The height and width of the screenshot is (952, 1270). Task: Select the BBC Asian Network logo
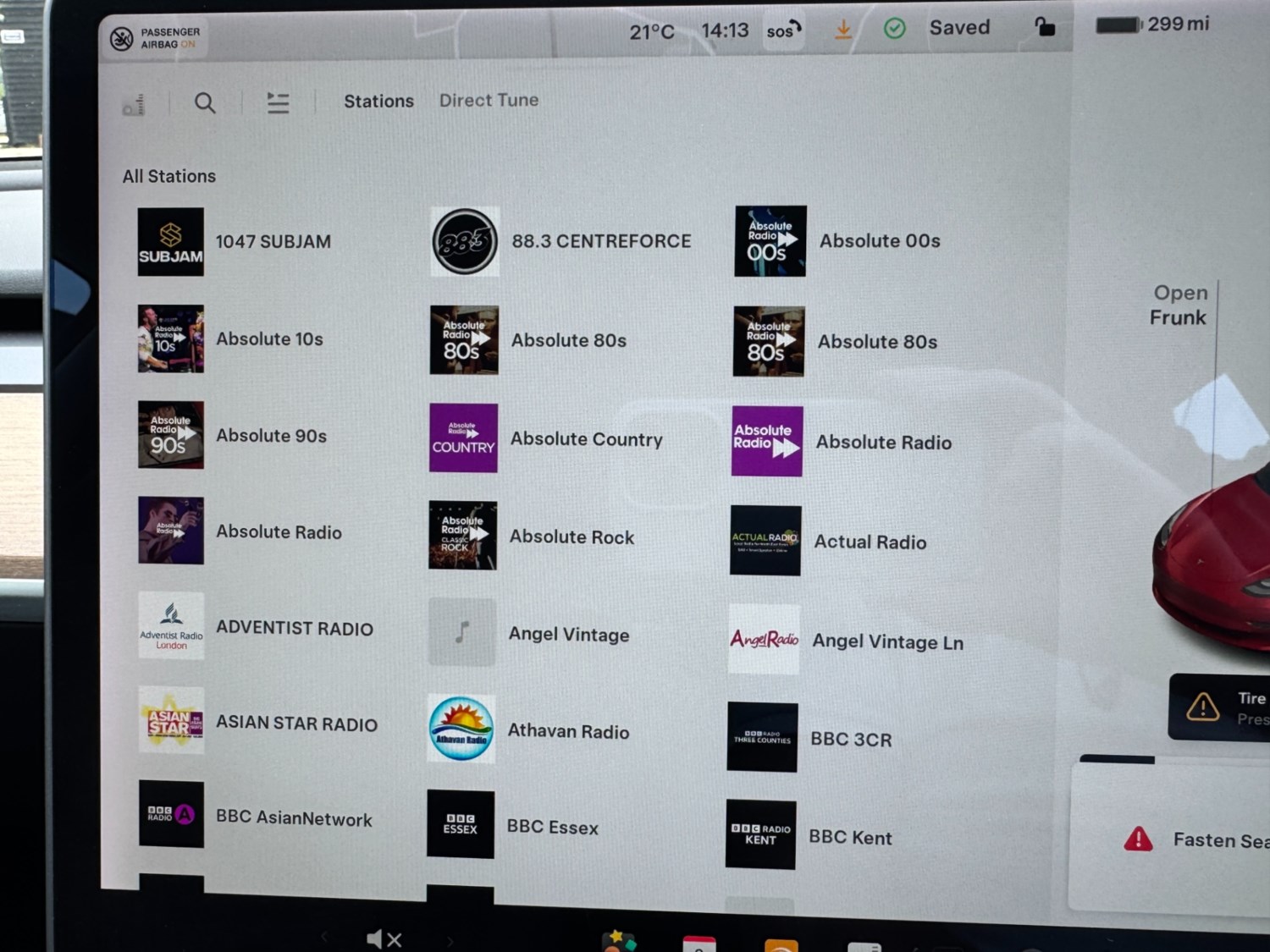(x=172, y=814)
